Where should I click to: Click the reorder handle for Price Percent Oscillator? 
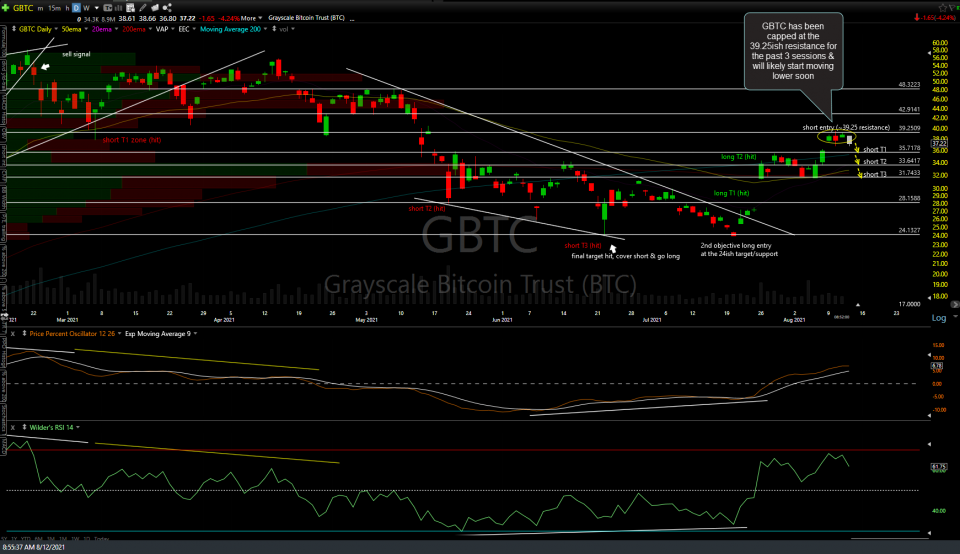click(24, 334)
